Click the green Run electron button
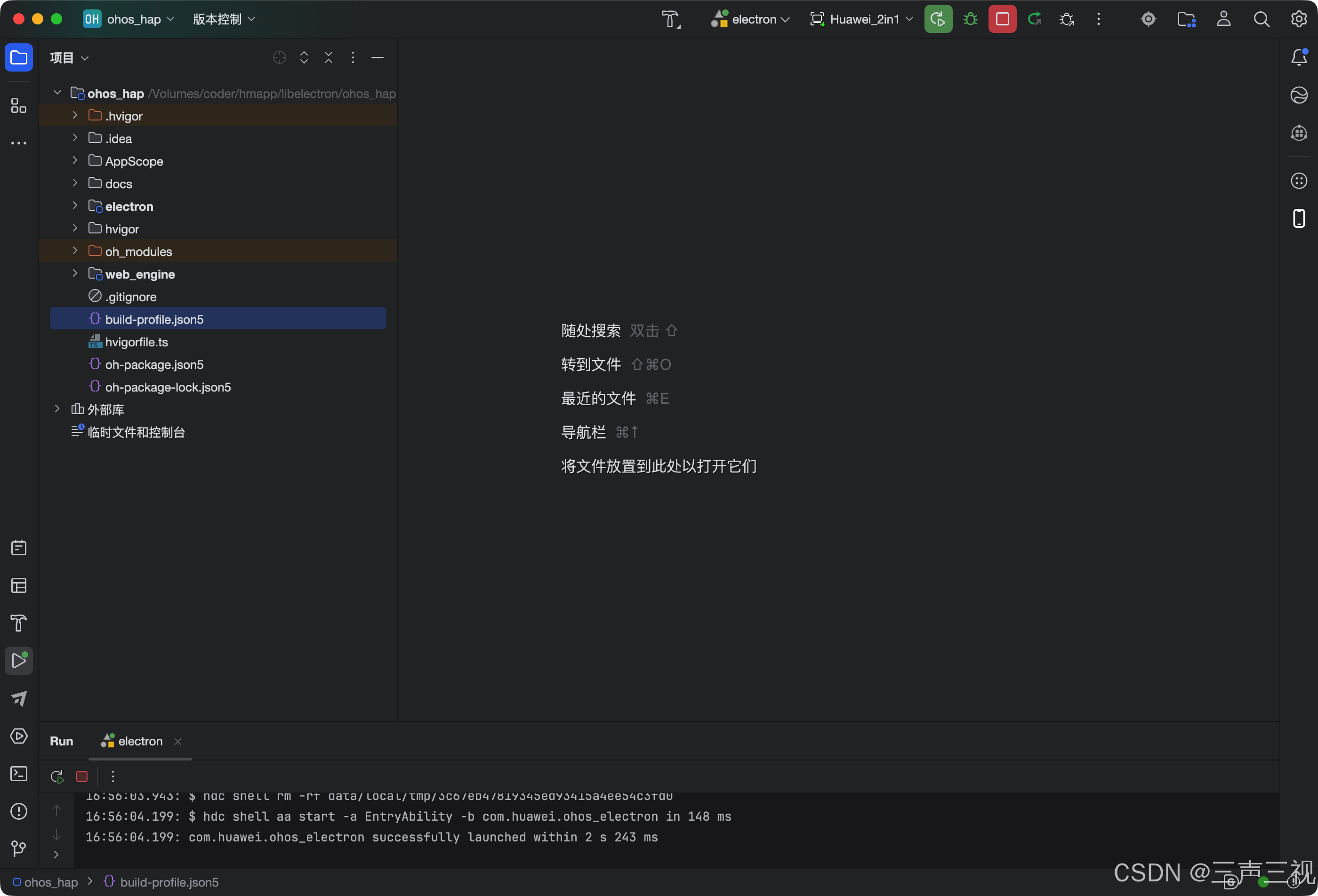Screen dimensions: 1318x896 (x=938, y=19)
